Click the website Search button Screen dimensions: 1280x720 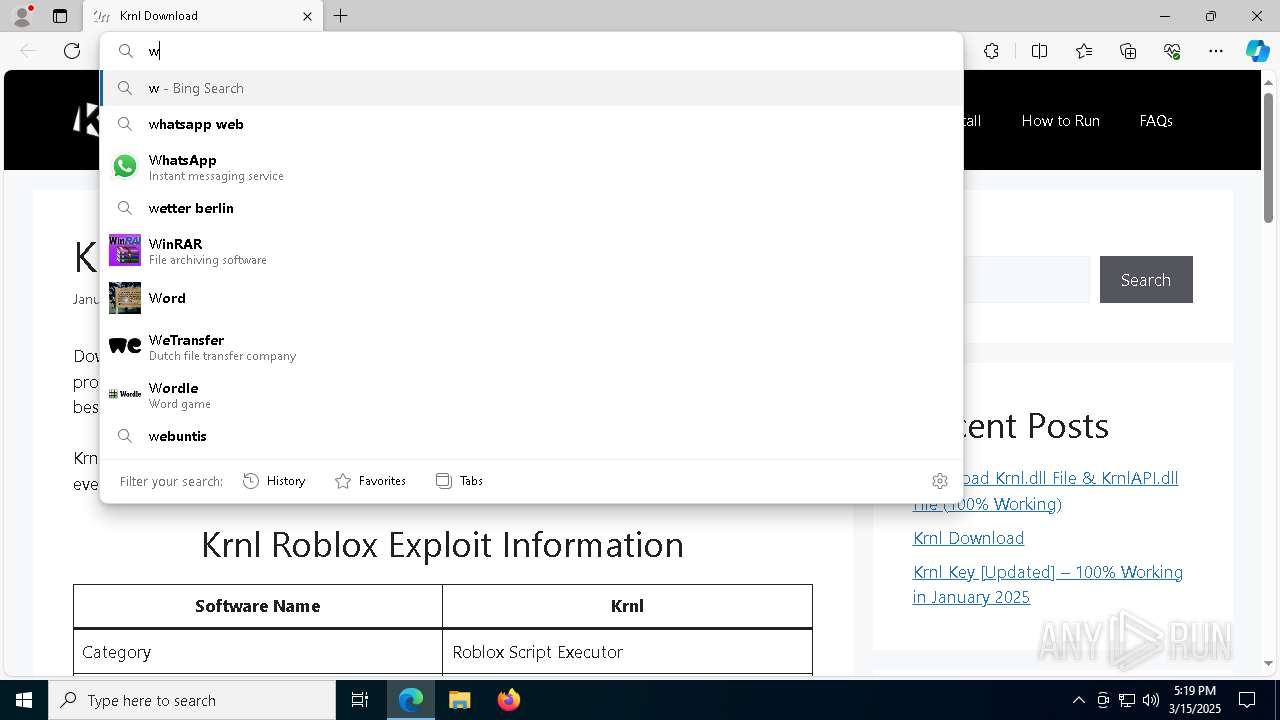1146,280
